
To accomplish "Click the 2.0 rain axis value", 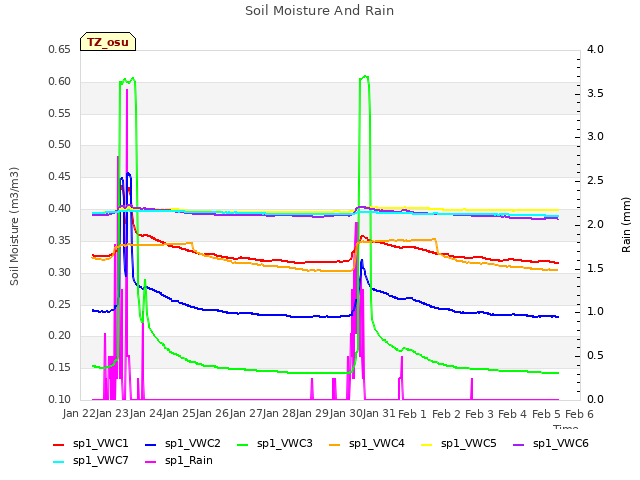I will pyautogui.click(x=595, y=224).
